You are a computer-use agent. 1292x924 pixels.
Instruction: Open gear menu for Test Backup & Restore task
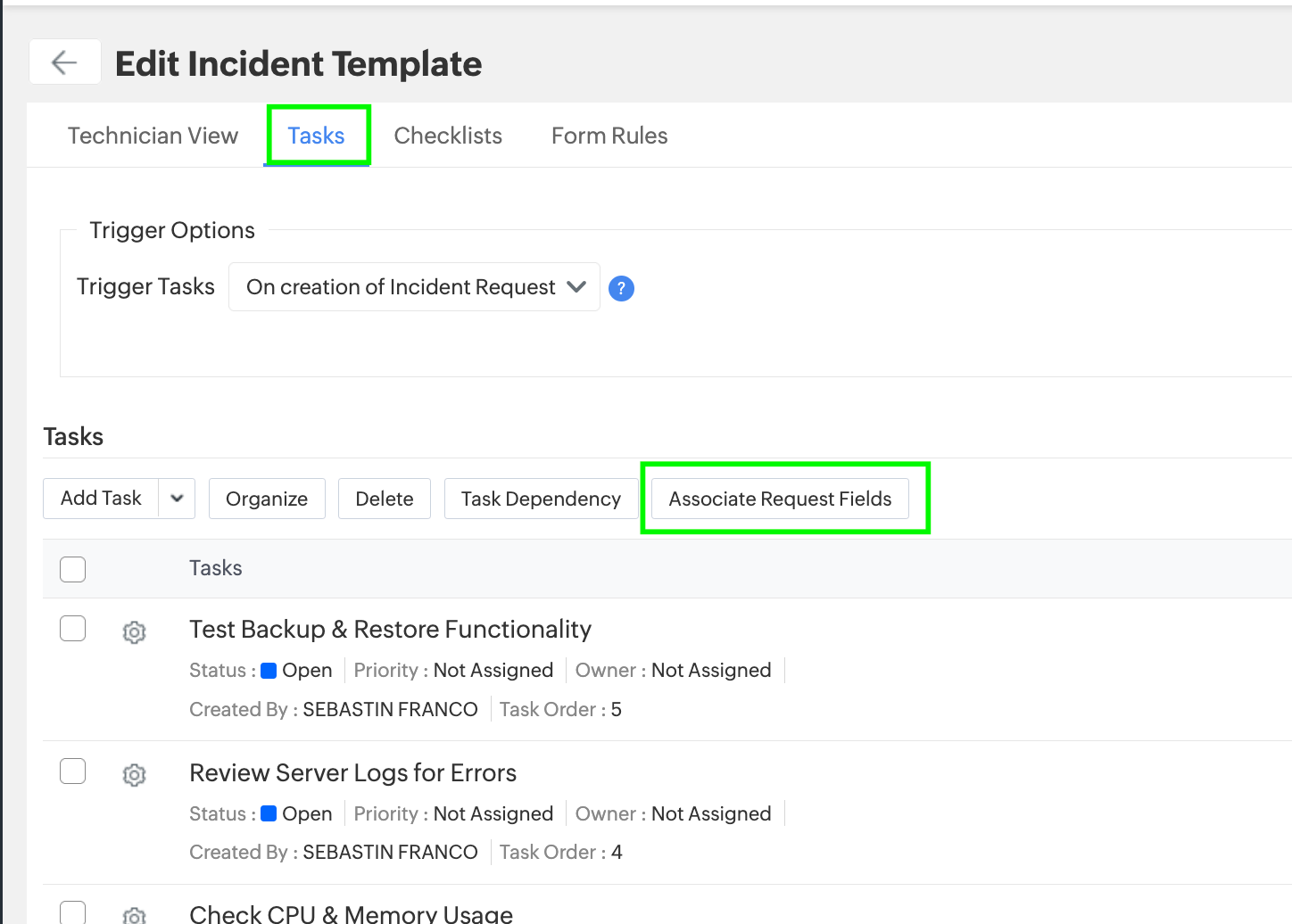(x=134, y=632)
